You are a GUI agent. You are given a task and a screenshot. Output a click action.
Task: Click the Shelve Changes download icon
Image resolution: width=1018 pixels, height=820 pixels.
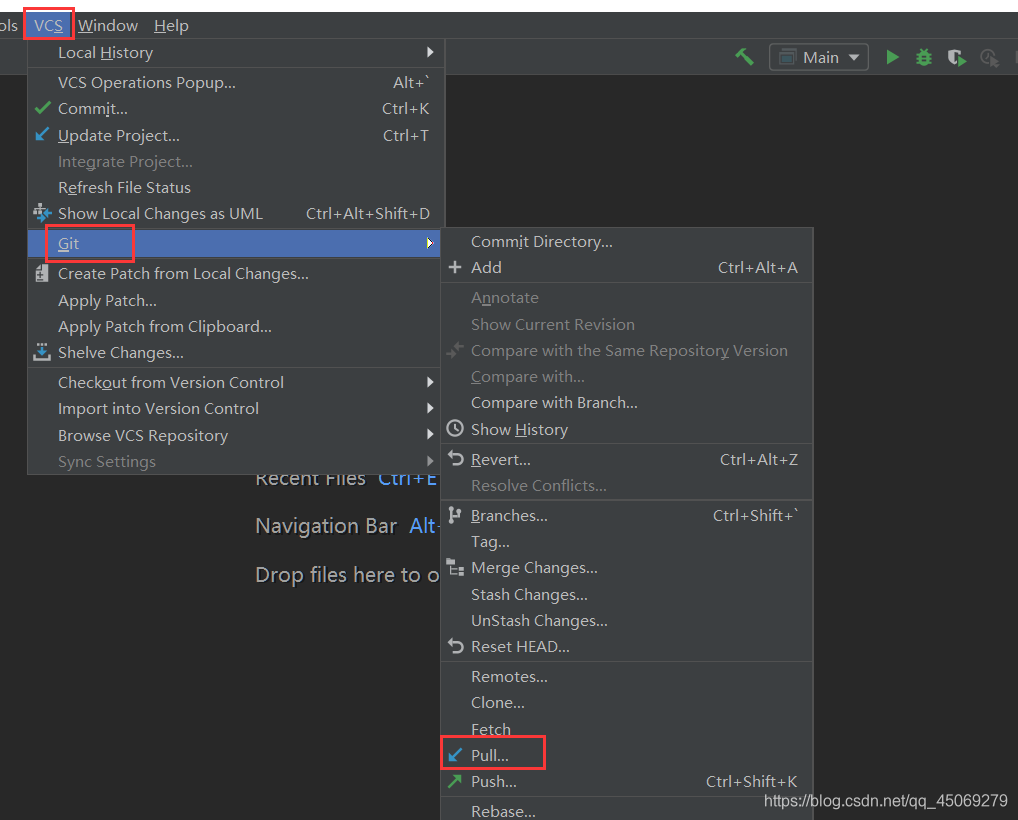tap(42, 352)
